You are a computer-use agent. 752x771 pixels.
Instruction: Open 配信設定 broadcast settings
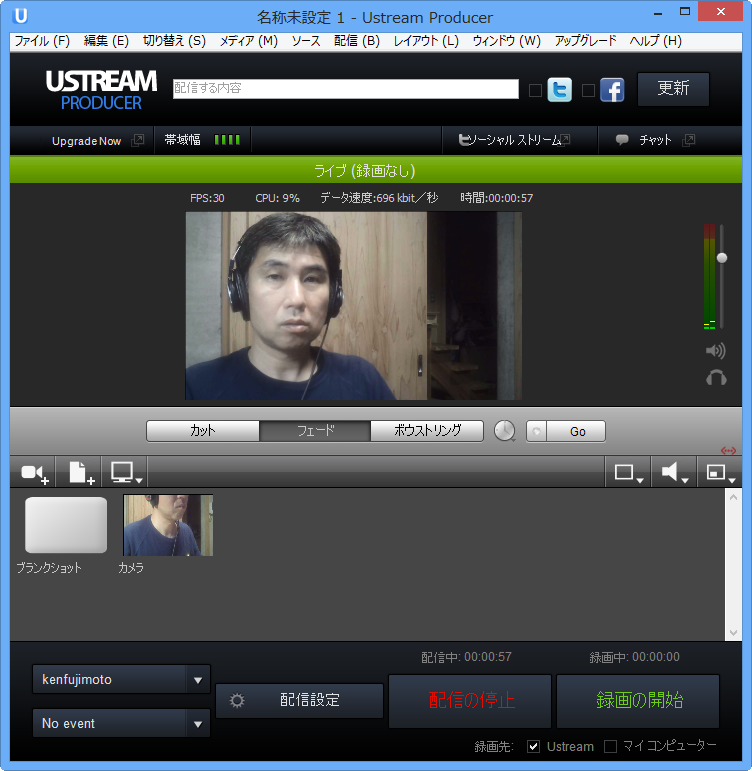coord(300,700)
